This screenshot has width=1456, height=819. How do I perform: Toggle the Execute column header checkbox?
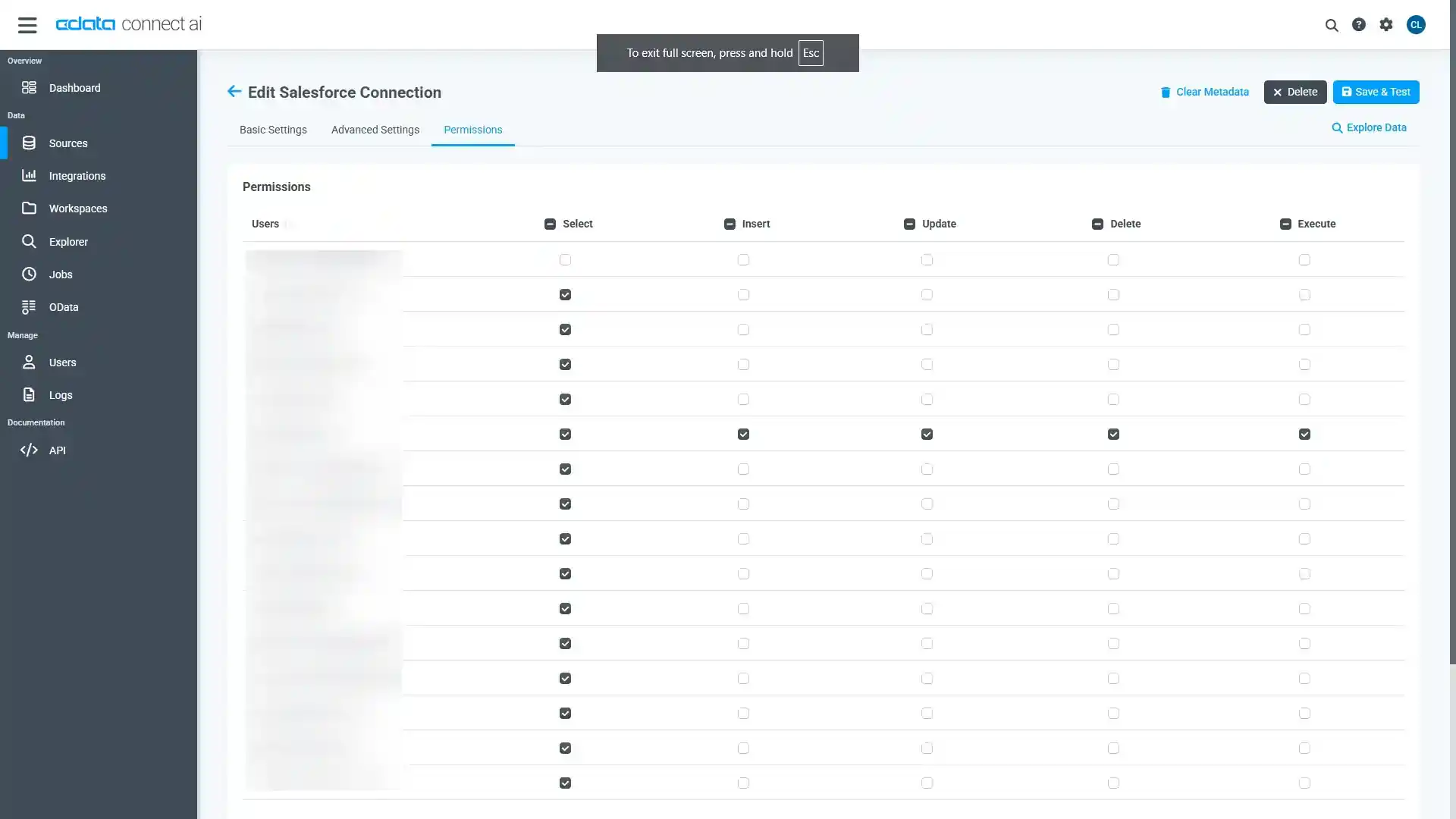[x=1285, y=224]
